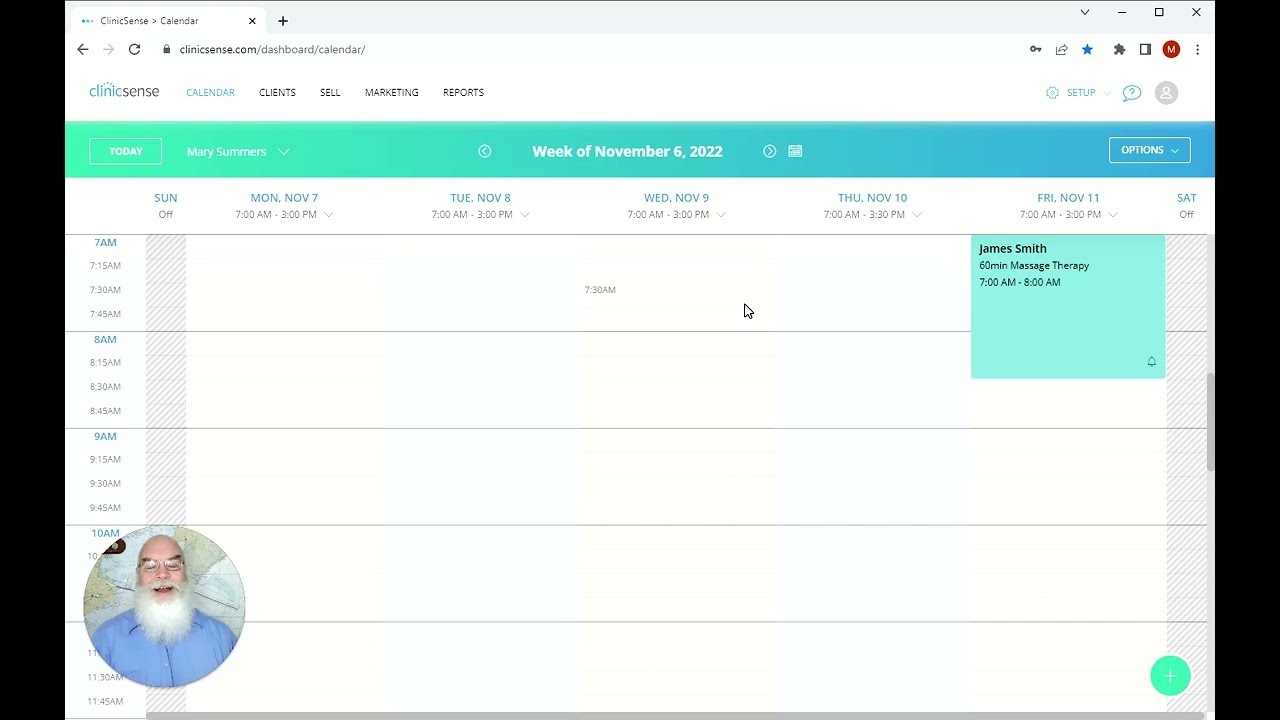Open the help chat bubble icon
Screen dimensions: 1280x720
[x=1131, y=93]
